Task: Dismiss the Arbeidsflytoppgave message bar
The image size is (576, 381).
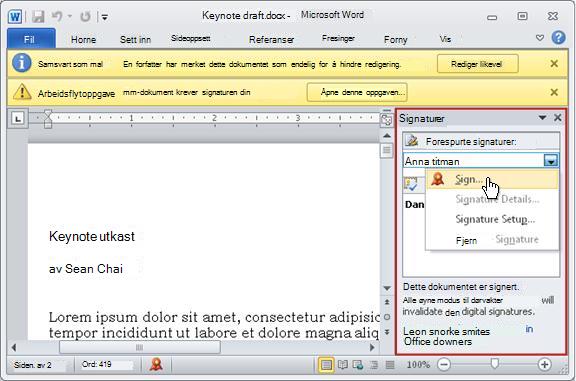Action: [554, 92]
